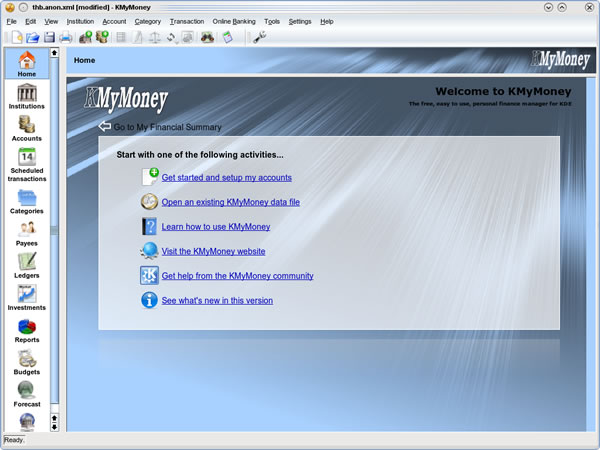Click Go to My Financial Summary
Screen dimensions: 600x450
pyautogui.click(x=168, y=127)
